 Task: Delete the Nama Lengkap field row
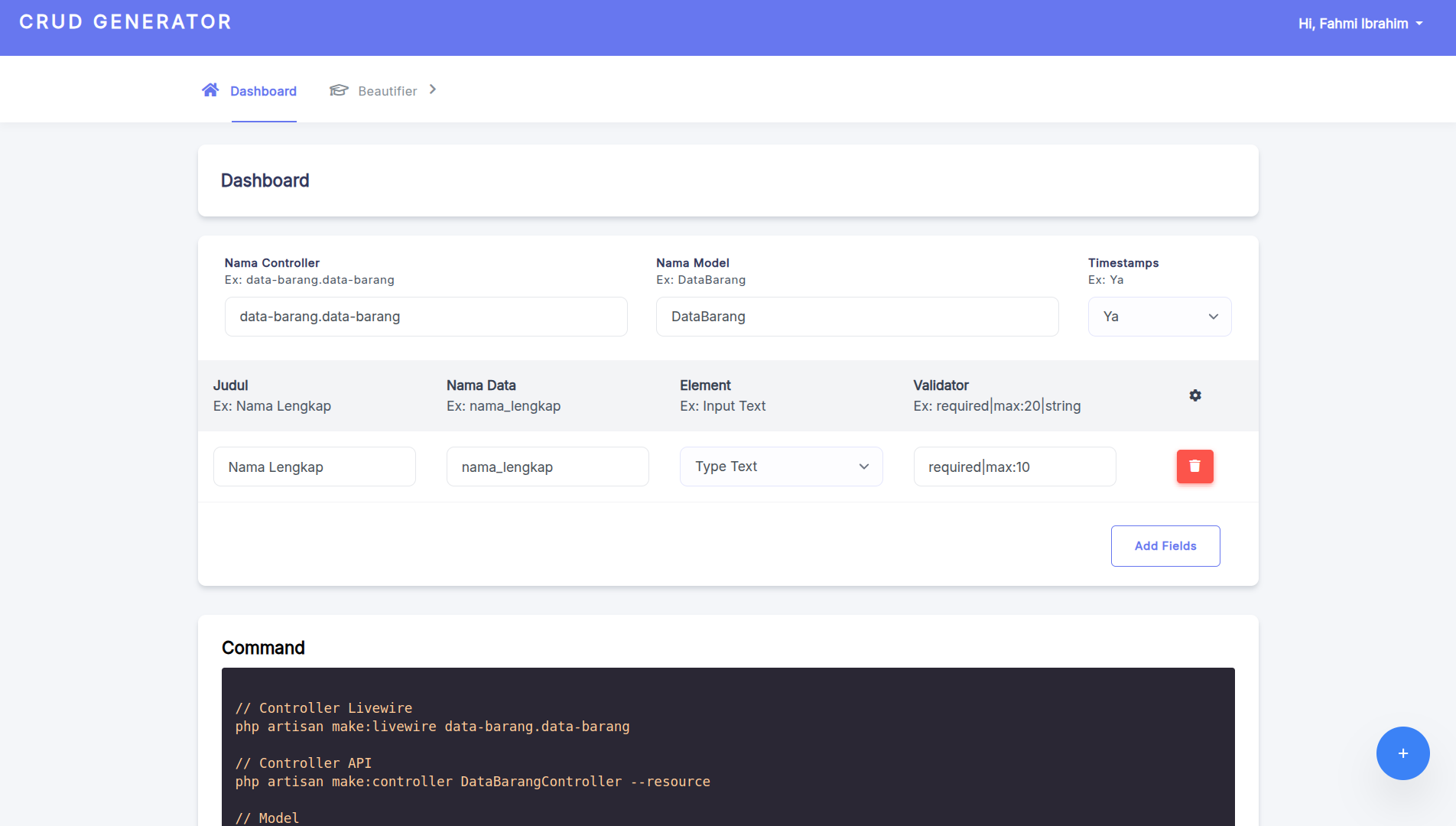tap(1194, 467)
